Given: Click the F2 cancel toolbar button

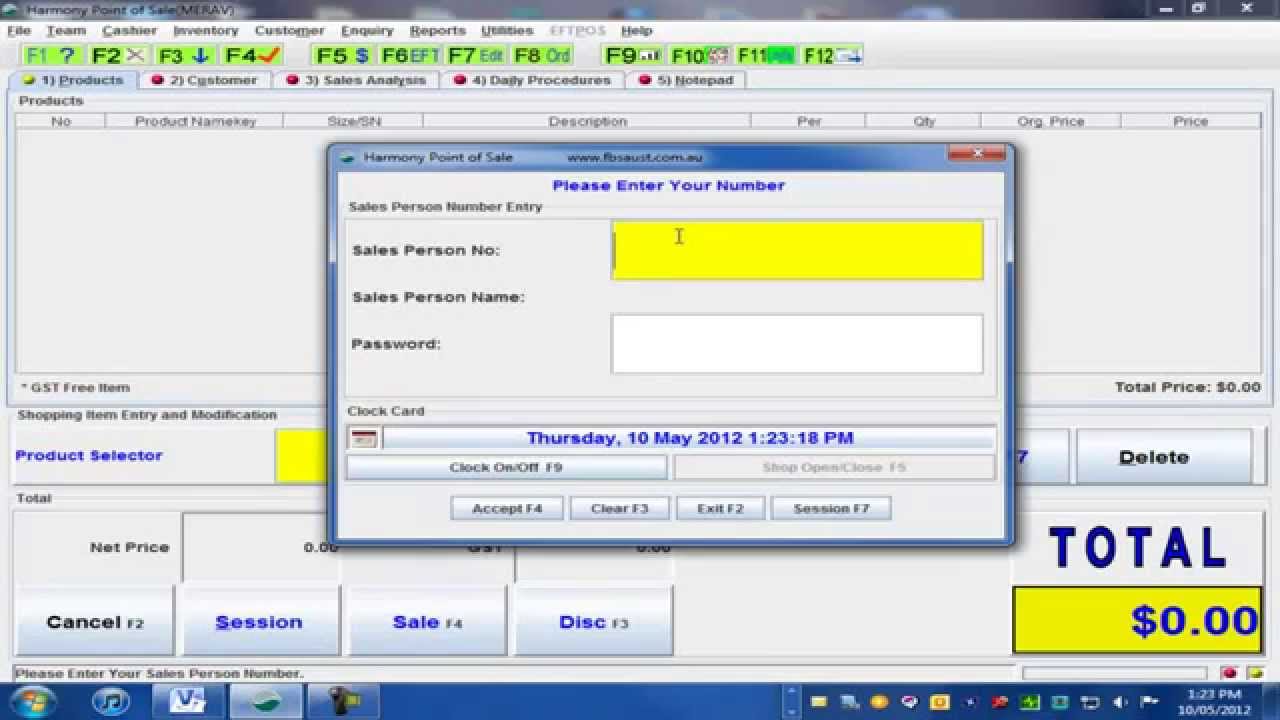Looking at the screenshot, I should coord(118,55).
